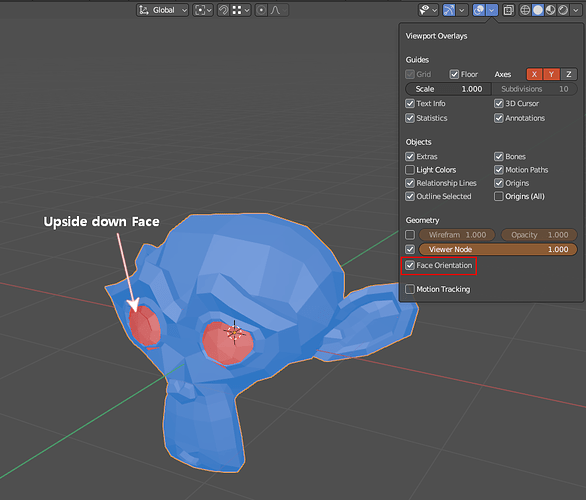Switch to Material Preview shading
Image resolution: width=586 pixels, height=500 pixels.
550,10
